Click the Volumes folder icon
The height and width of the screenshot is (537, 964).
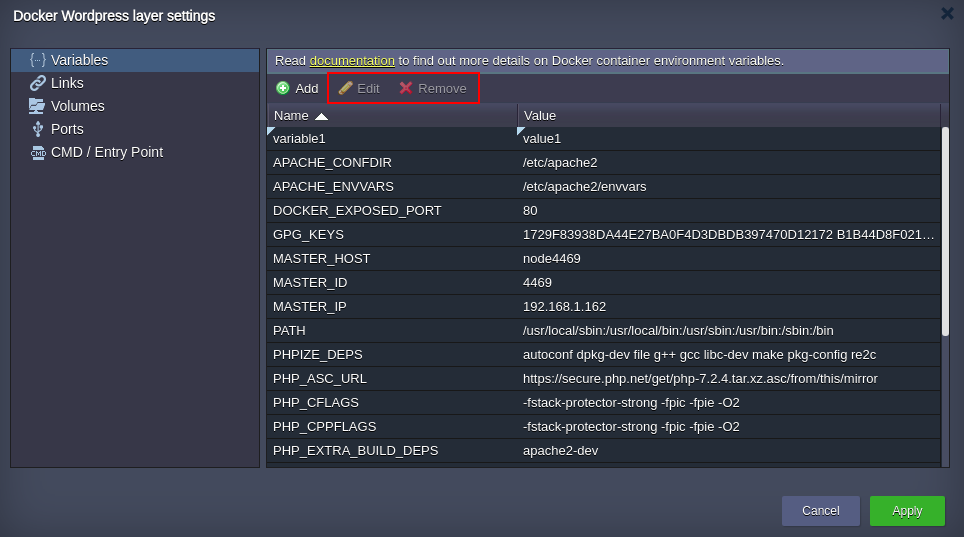coord(37,106)
